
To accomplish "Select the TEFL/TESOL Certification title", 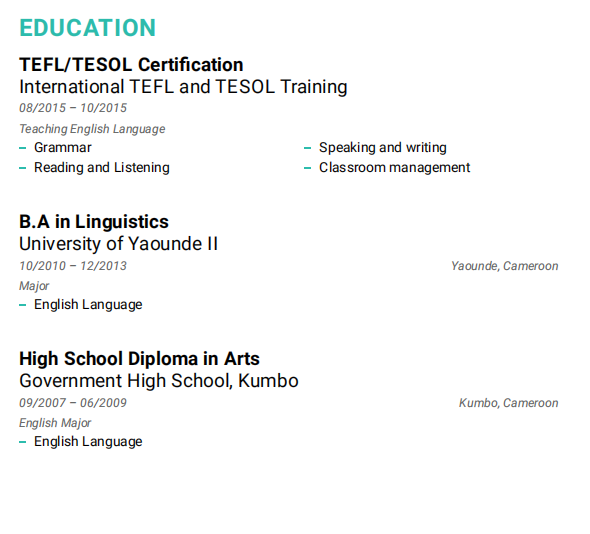I will tap(131, 65).
